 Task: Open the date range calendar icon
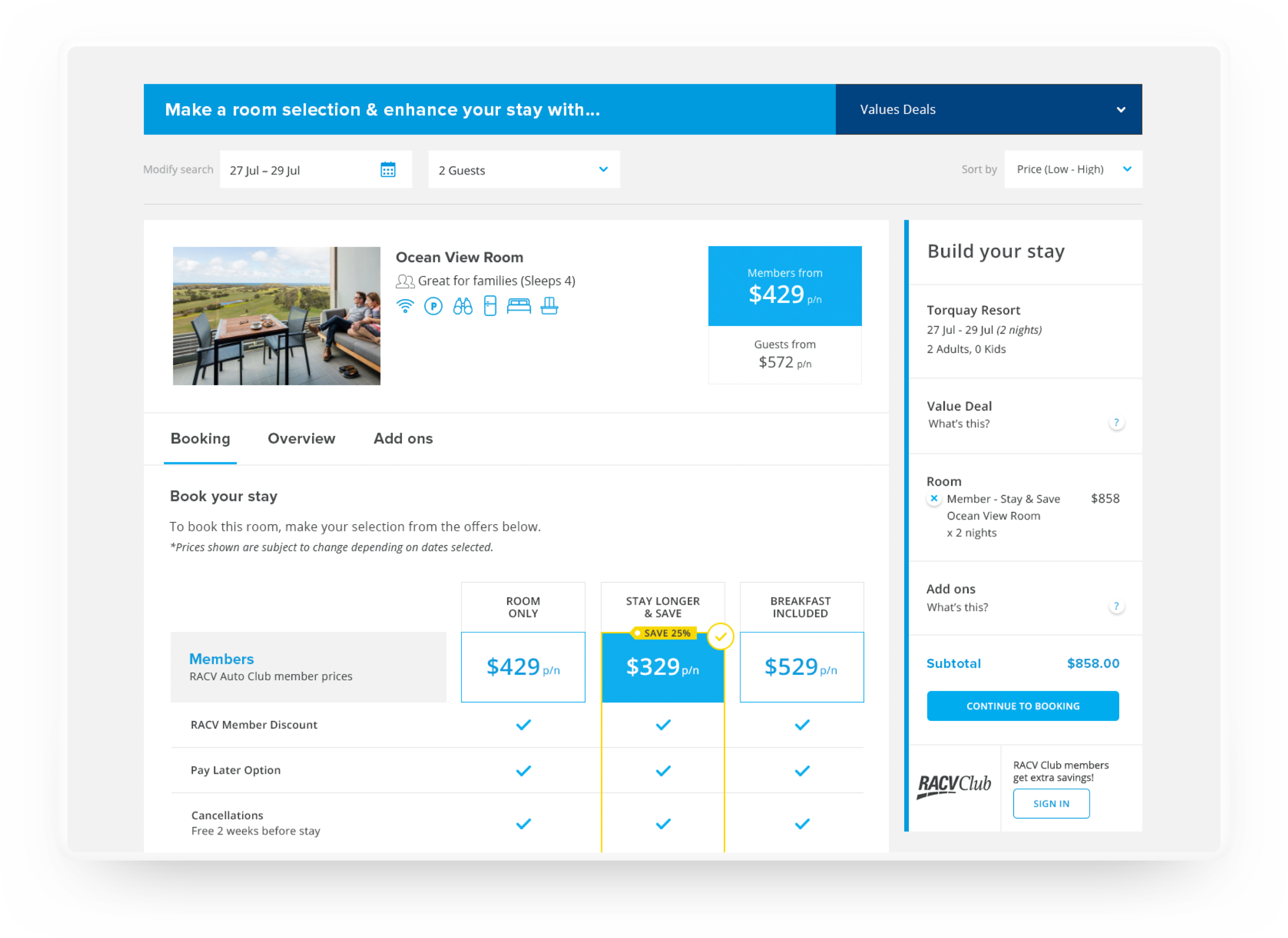click(x=388, y=169)
